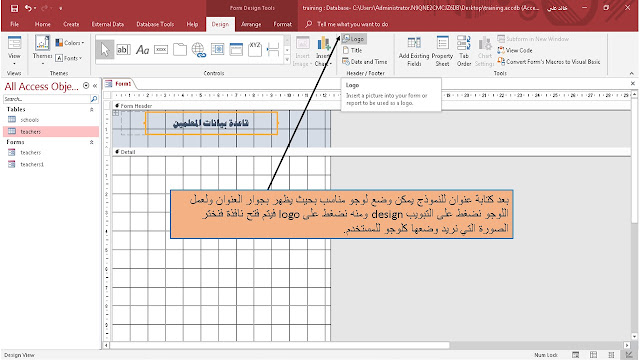Image resolution: width=640 pixels, height=360 pixels.
Task: Open the Help tab
Action: point(192,24)
